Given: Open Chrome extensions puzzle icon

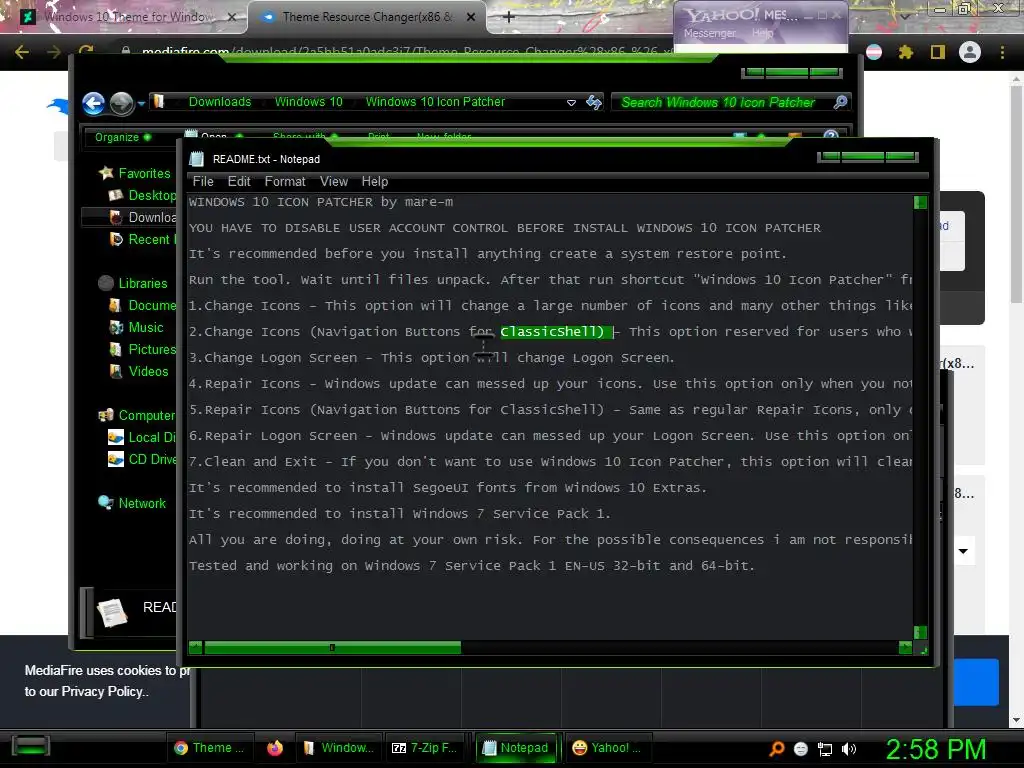Looking at the screenshot, I should click(x=906, y=52).
